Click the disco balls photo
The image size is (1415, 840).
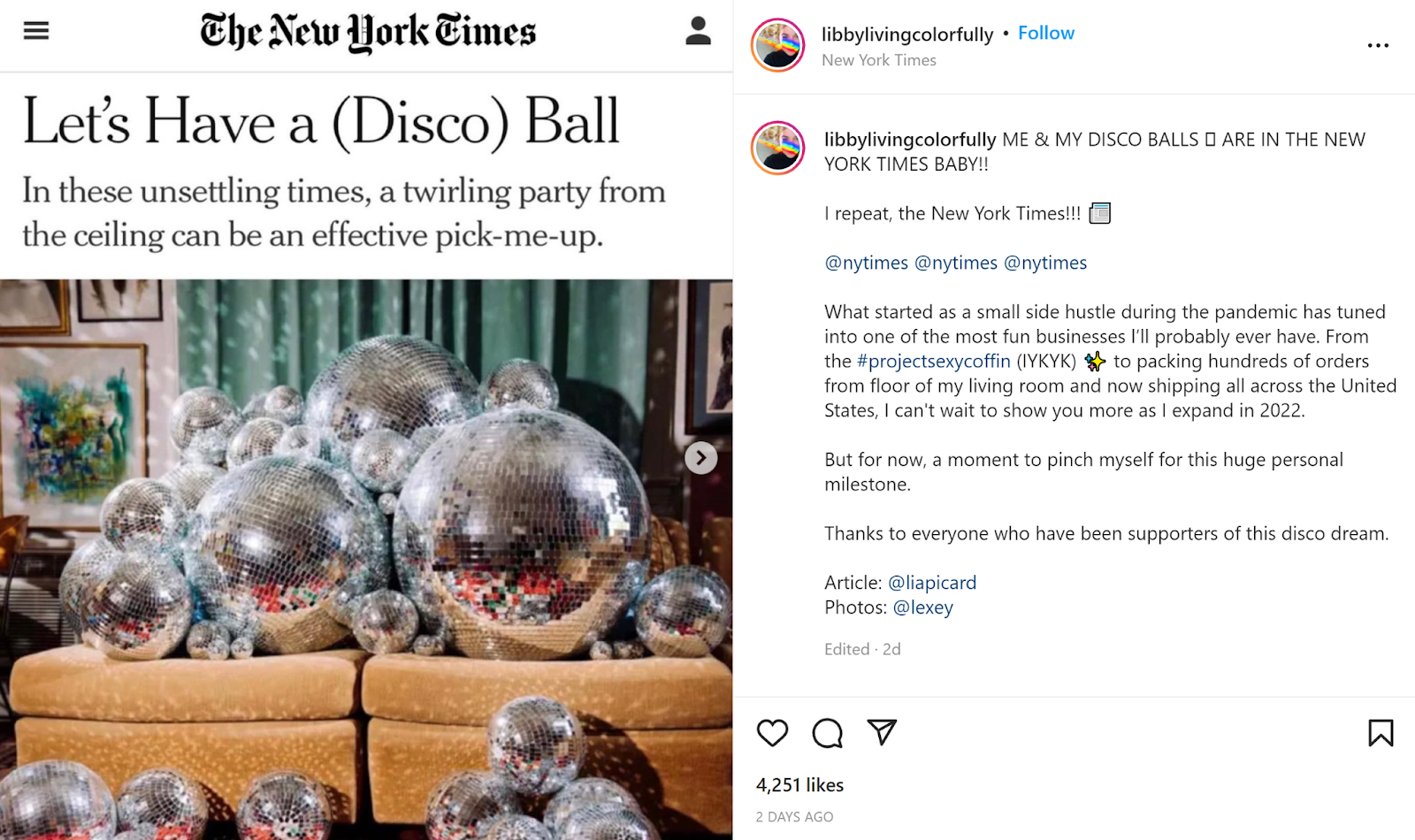point(366,560)
